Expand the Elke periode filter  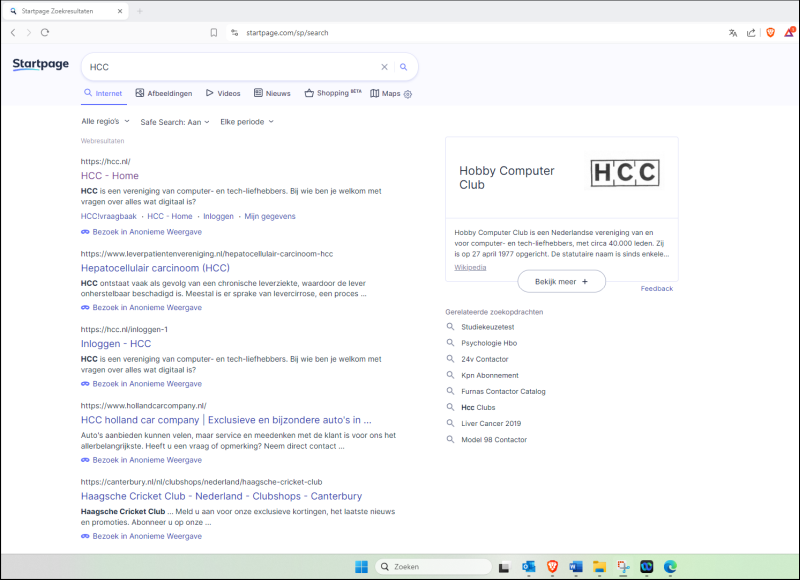click(x=247, y=122)
